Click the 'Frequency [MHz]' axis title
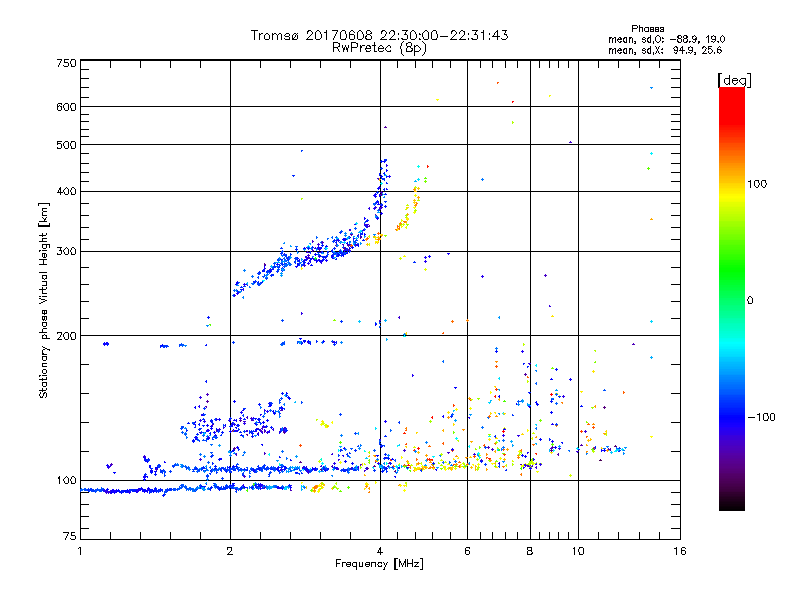This screenshot has height=600, width=800. pos(379,564)
